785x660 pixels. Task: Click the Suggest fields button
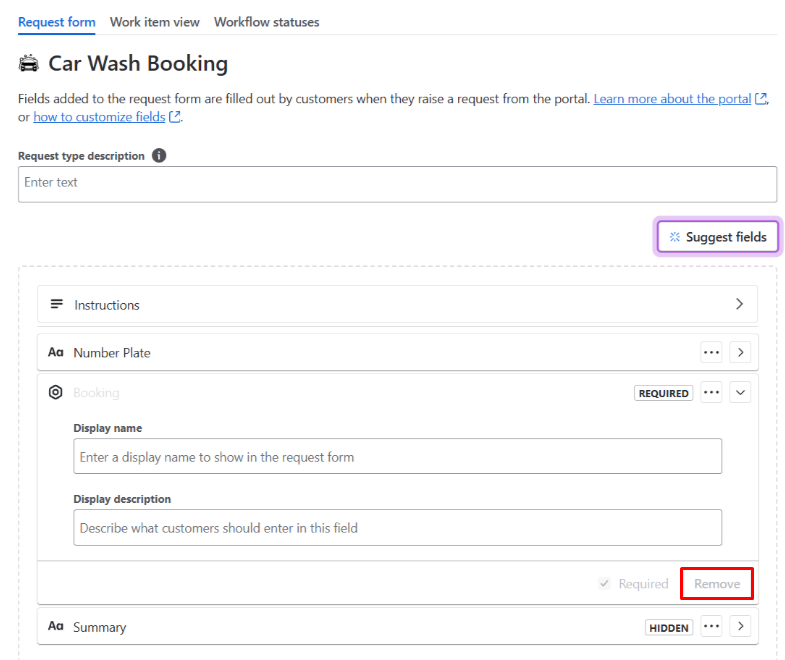[x=717, y=237]
